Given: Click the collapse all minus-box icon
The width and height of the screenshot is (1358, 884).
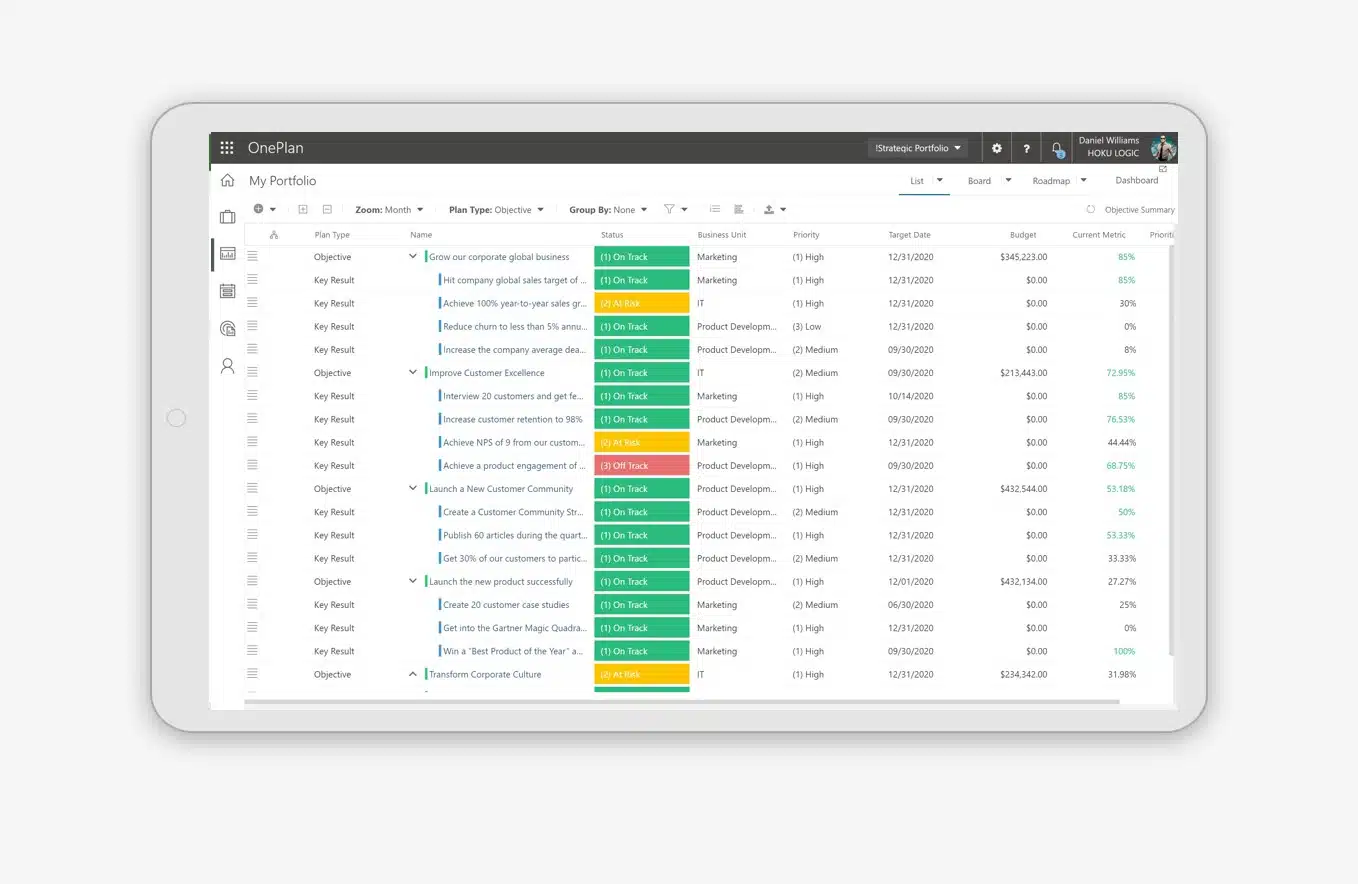Looking at the screenshot, I should [x=327, y=210].
